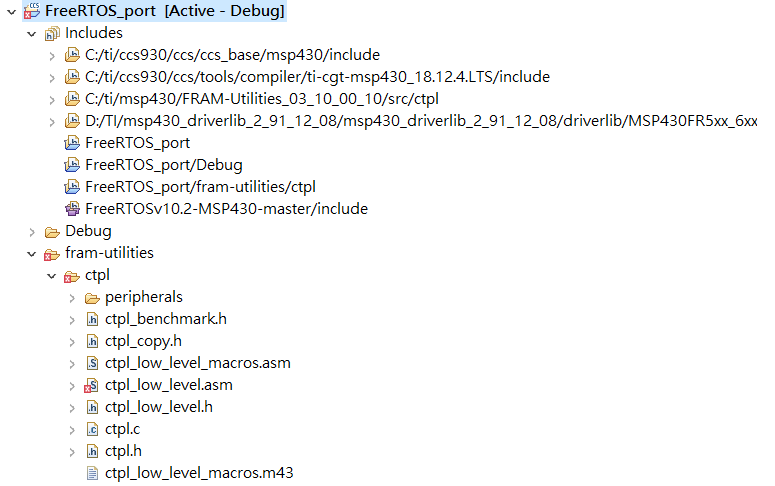Screen dimensions: 775x486
Task: Click the ctpl_low_level_macros.m43 file icon
Action: tap(92, 473)
